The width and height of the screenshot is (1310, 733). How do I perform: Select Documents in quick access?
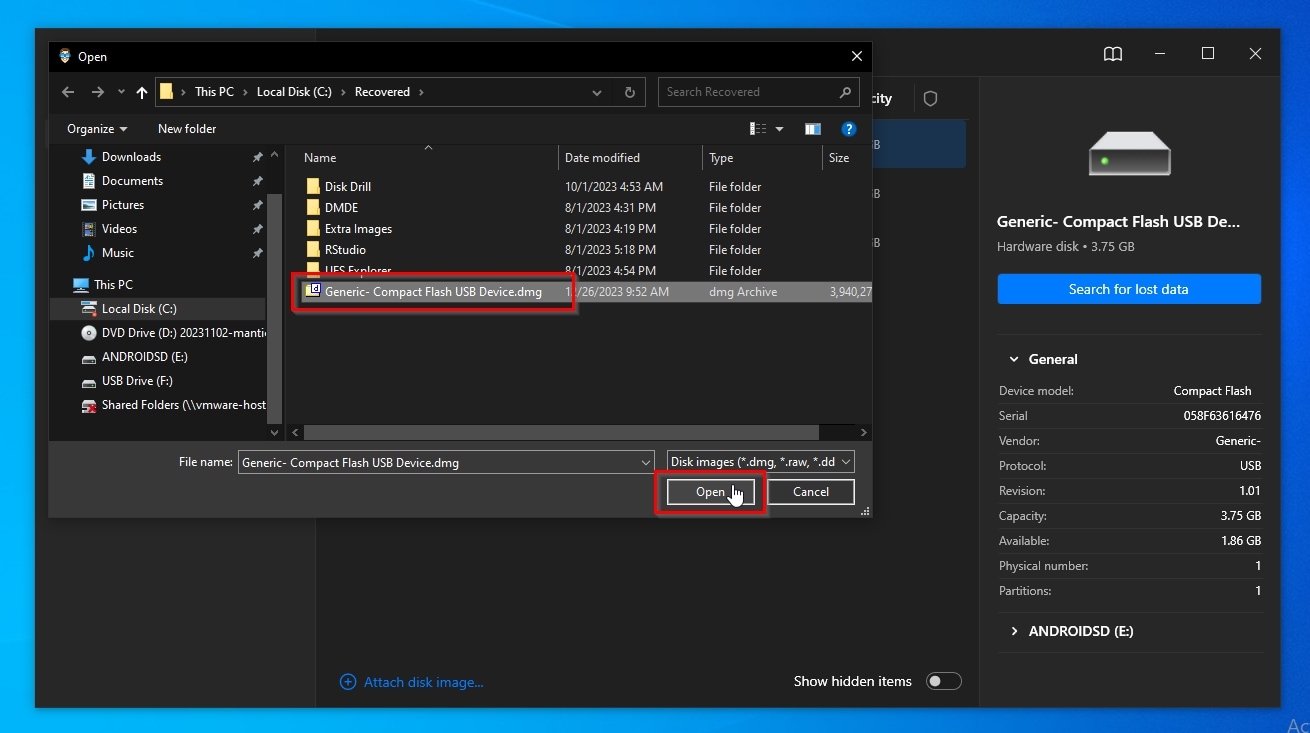132,181
